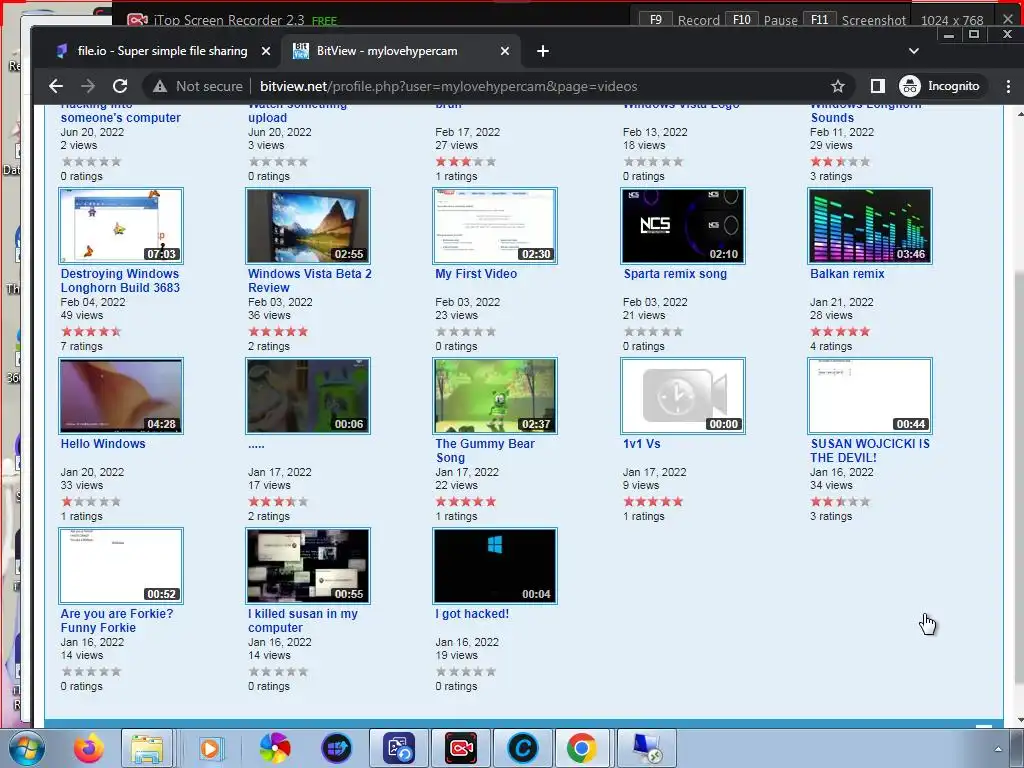Close the file.io tab
The height and width of the screenshot is (768, 1024).
[x=266, y=51]
